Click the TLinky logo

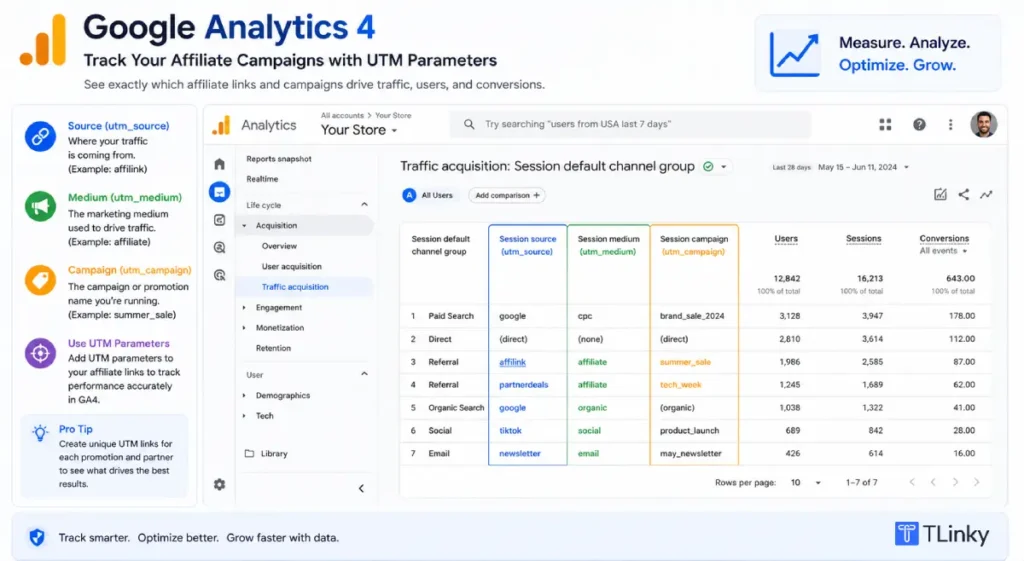pos(941,534)
